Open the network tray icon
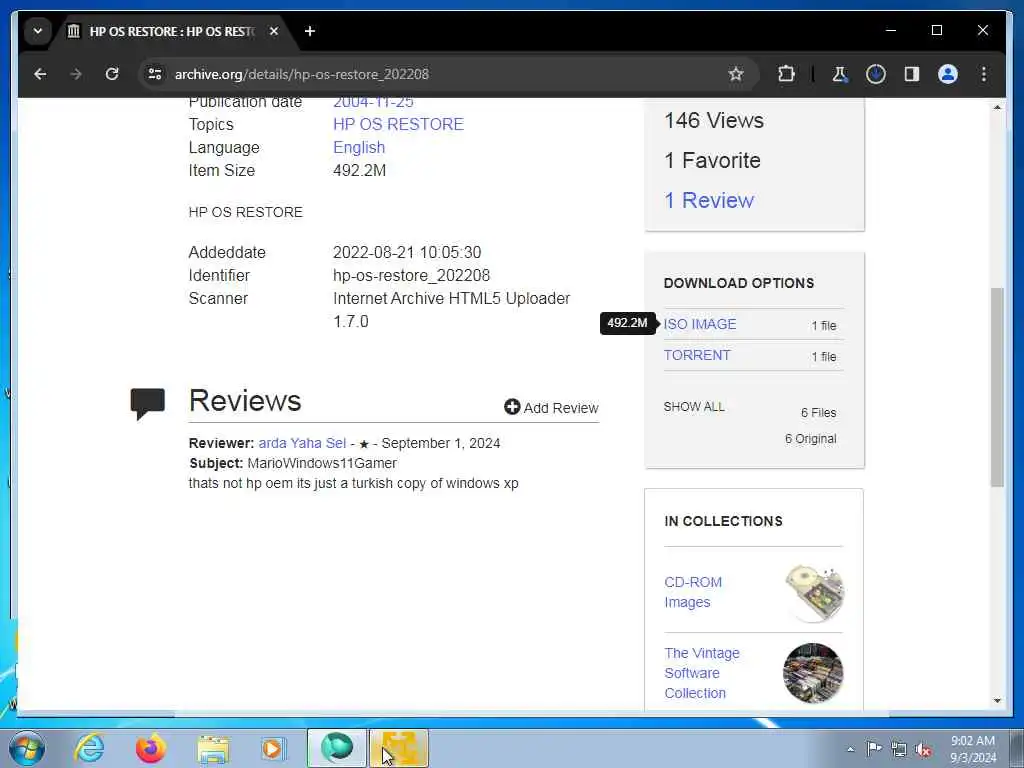Image resolution: width=1024 pixels, height=768 pixels. (899, 749)
